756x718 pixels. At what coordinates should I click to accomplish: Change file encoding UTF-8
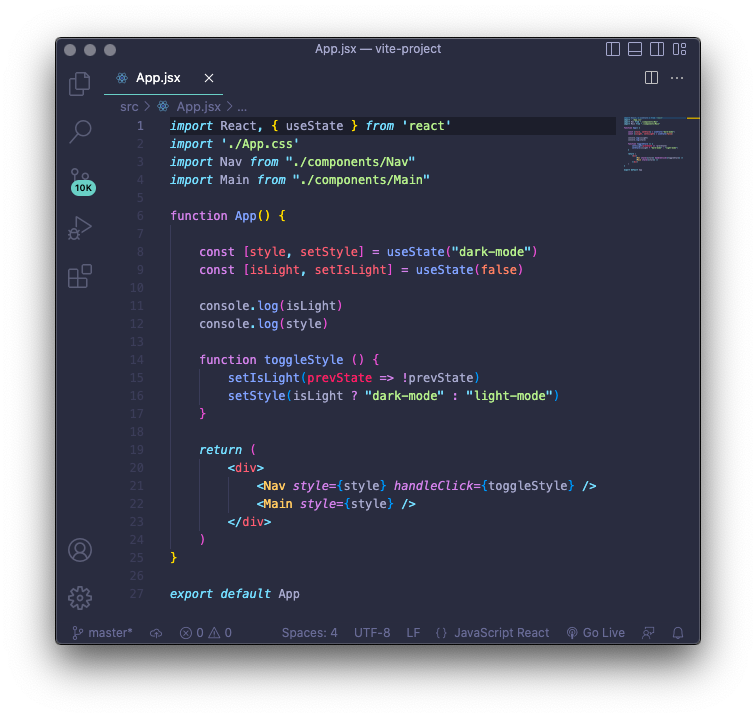coord(372,633)
